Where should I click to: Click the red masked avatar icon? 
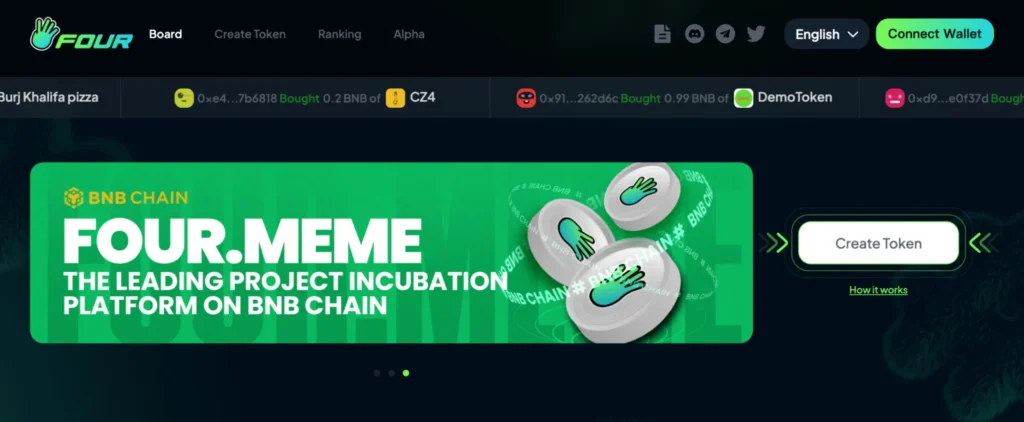[x=526, y=98]
